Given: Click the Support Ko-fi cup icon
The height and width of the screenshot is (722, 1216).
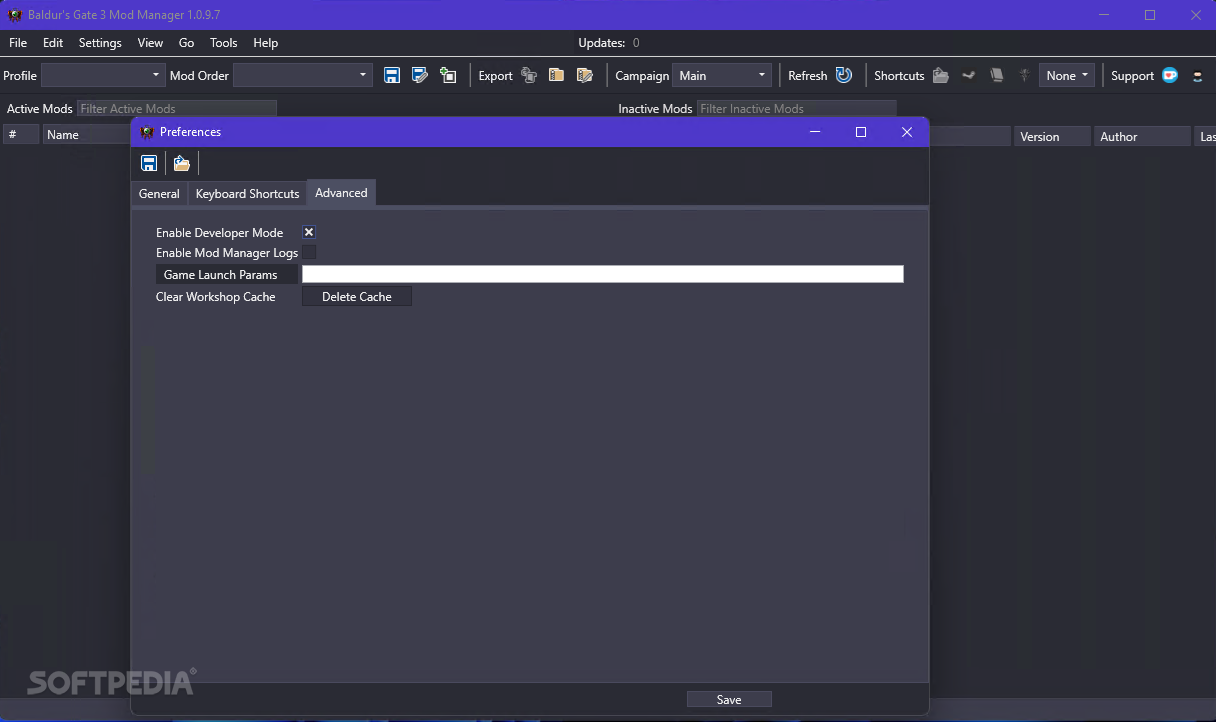Looking at the screenshot, I should tap(1170, 75).
